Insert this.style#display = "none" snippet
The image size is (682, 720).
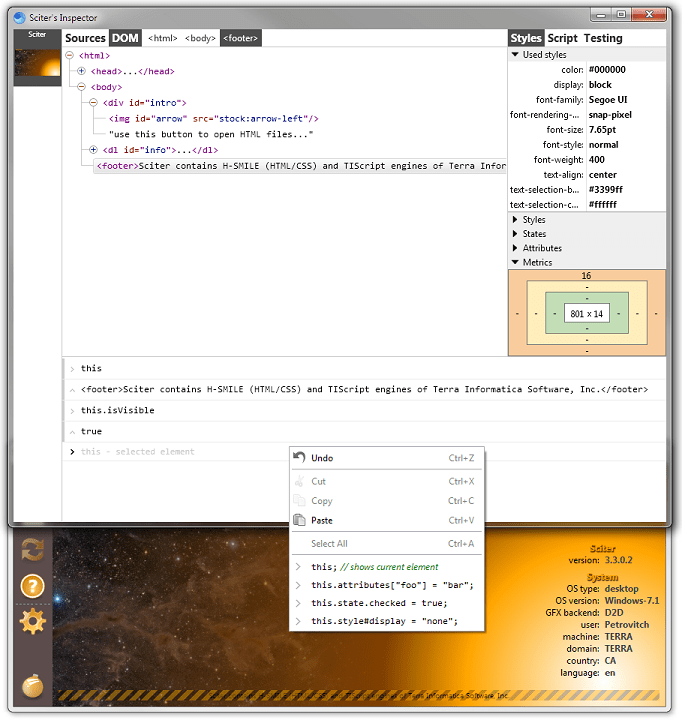[x=387, y=621]
